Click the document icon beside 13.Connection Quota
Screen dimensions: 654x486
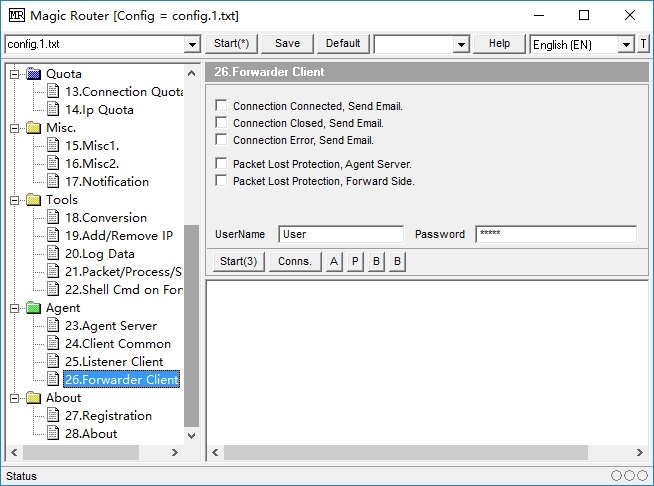[53, 91]
